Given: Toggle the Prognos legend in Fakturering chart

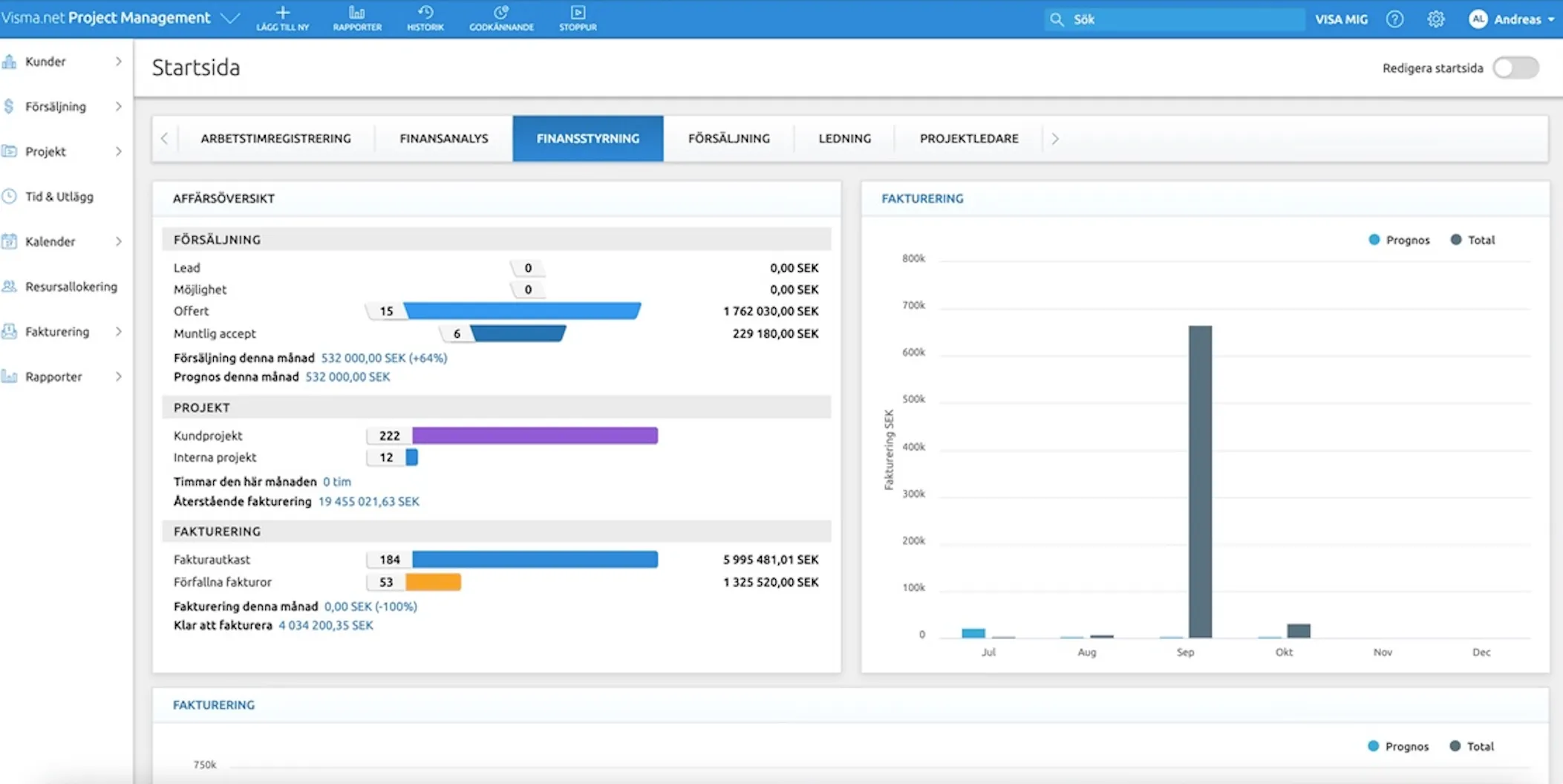Looking at the screenshot, I should 1398,240.
